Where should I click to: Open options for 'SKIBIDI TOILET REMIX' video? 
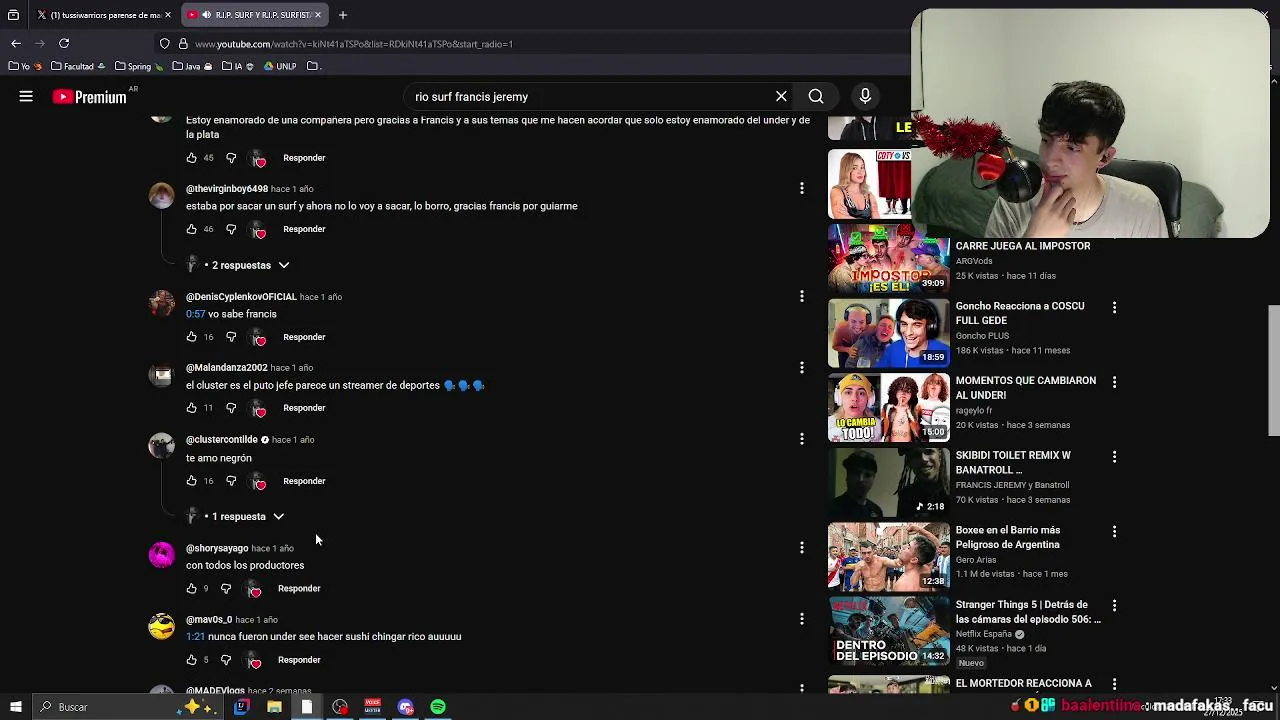1114,456
